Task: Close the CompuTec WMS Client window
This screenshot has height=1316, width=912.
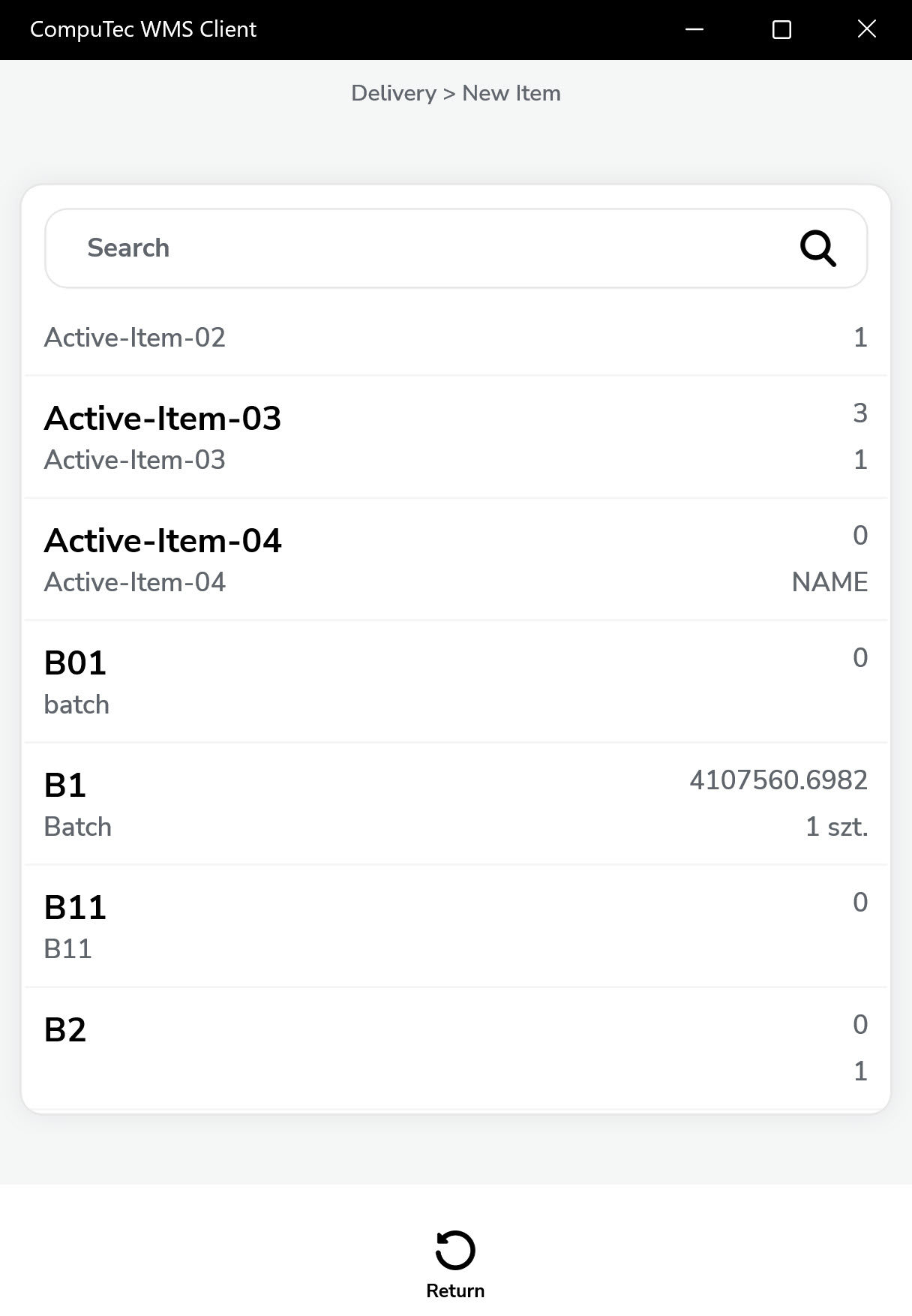Action: pyautogui.click(x=866, y=30)
